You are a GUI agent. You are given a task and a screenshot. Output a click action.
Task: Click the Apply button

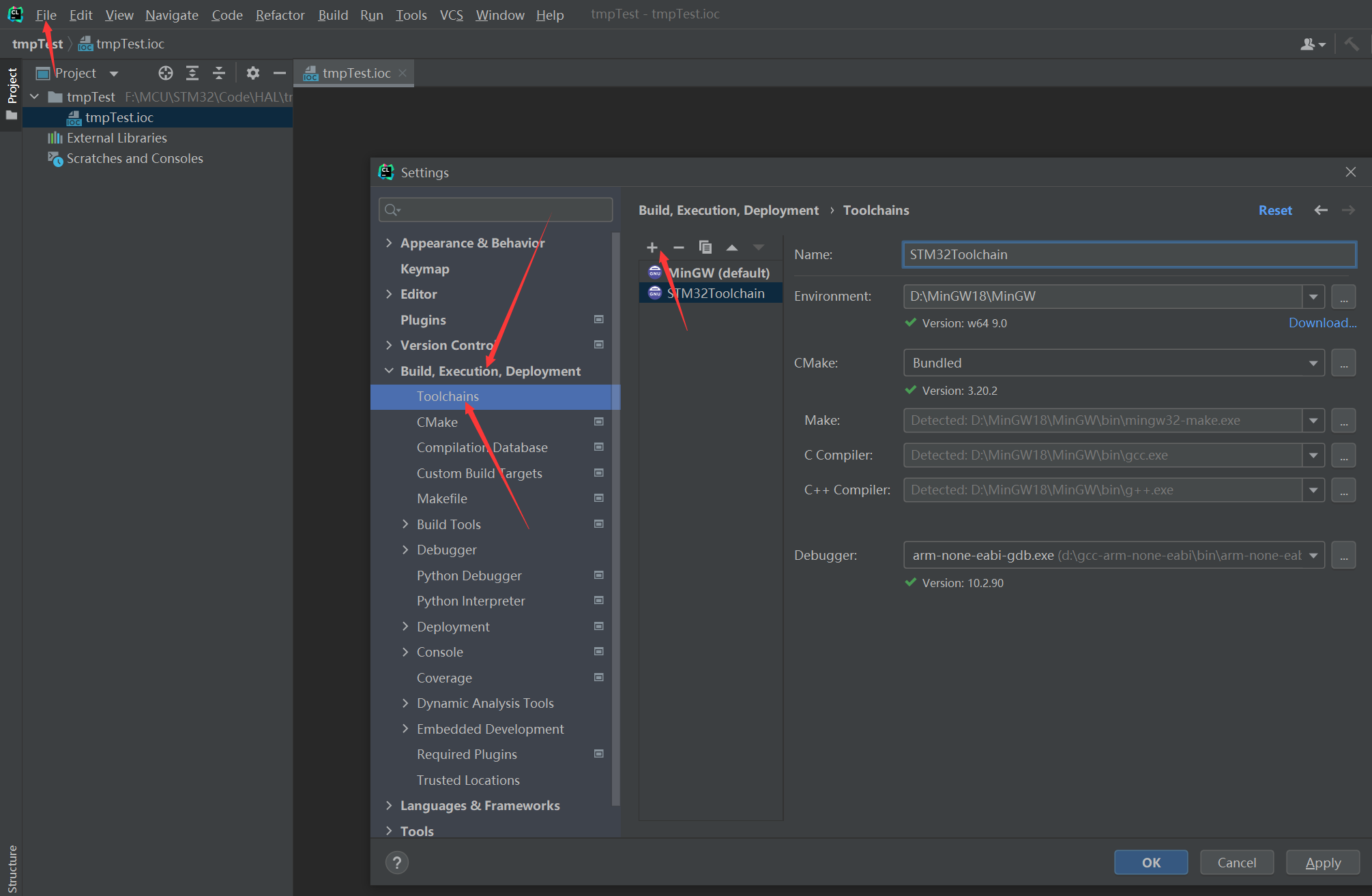coord(1322,863)
